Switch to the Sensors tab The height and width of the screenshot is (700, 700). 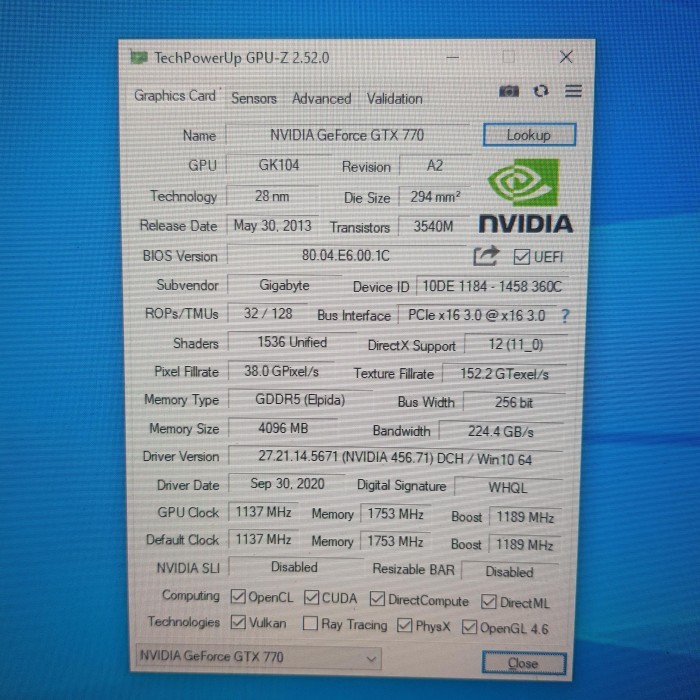254,98
